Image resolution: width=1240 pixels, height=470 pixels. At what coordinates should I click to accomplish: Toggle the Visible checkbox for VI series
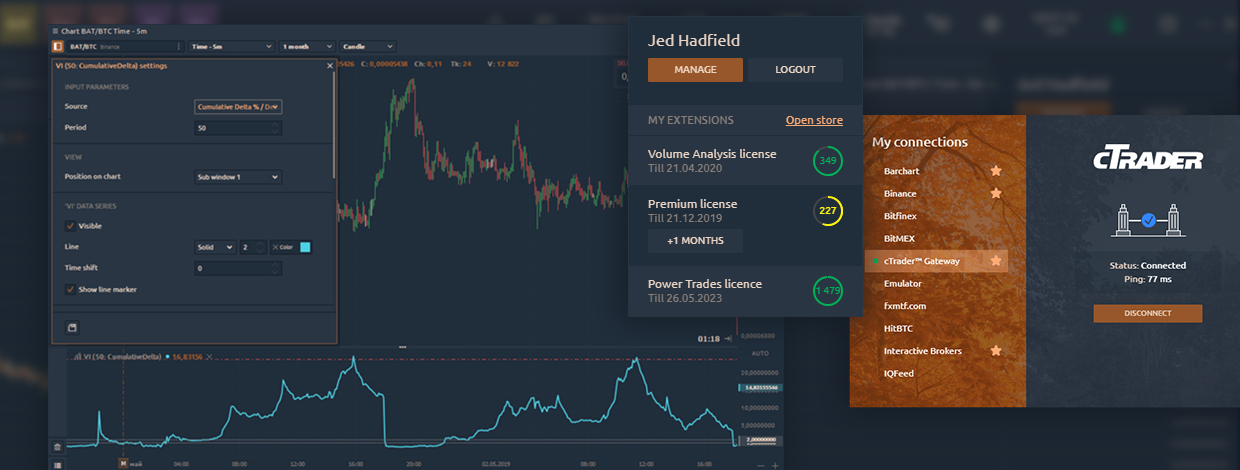coord(70,226)
